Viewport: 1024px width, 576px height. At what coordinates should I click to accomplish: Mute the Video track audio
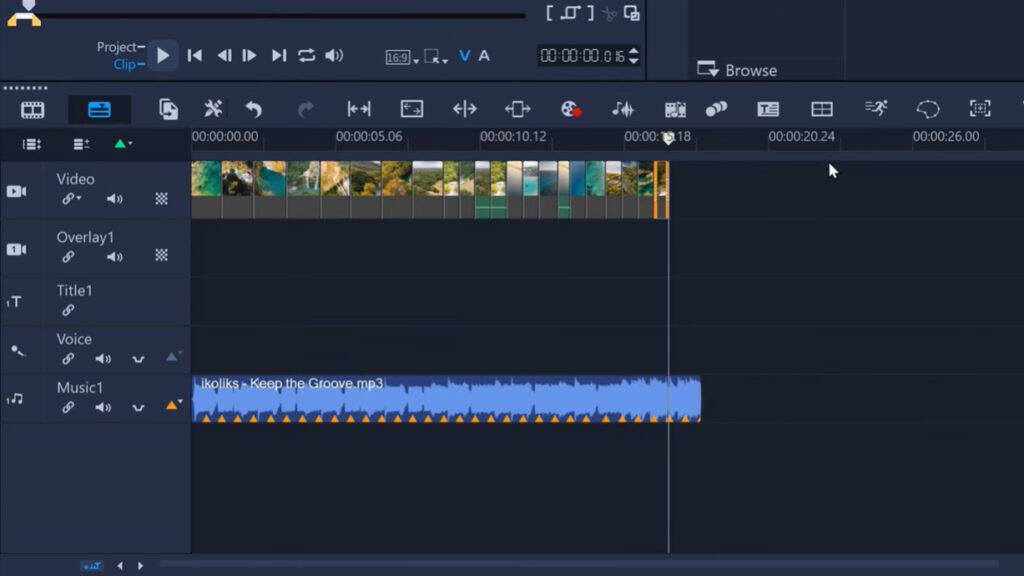(115, 199)
